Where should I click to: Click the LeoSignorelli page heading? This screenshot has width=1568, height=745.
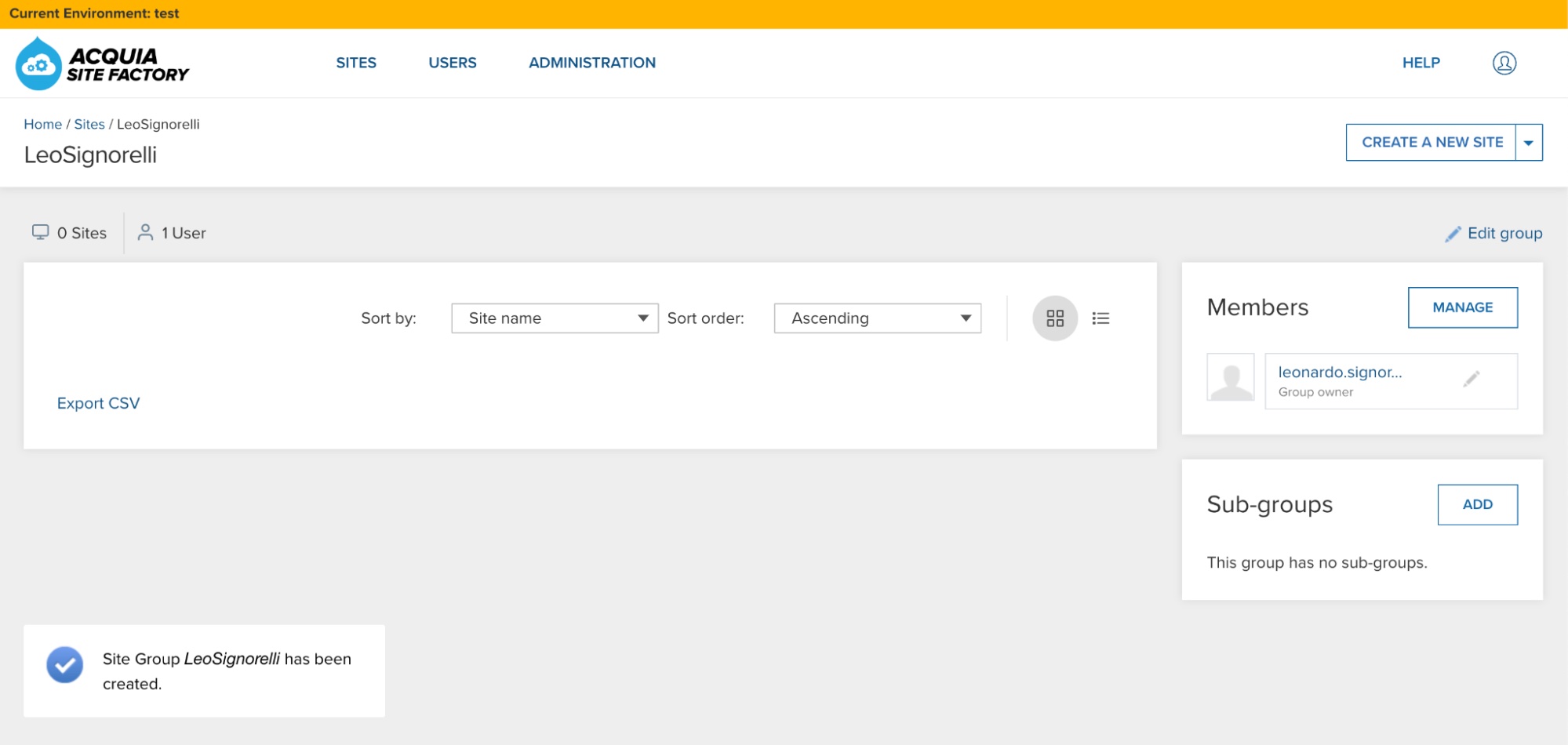point(90,155)
